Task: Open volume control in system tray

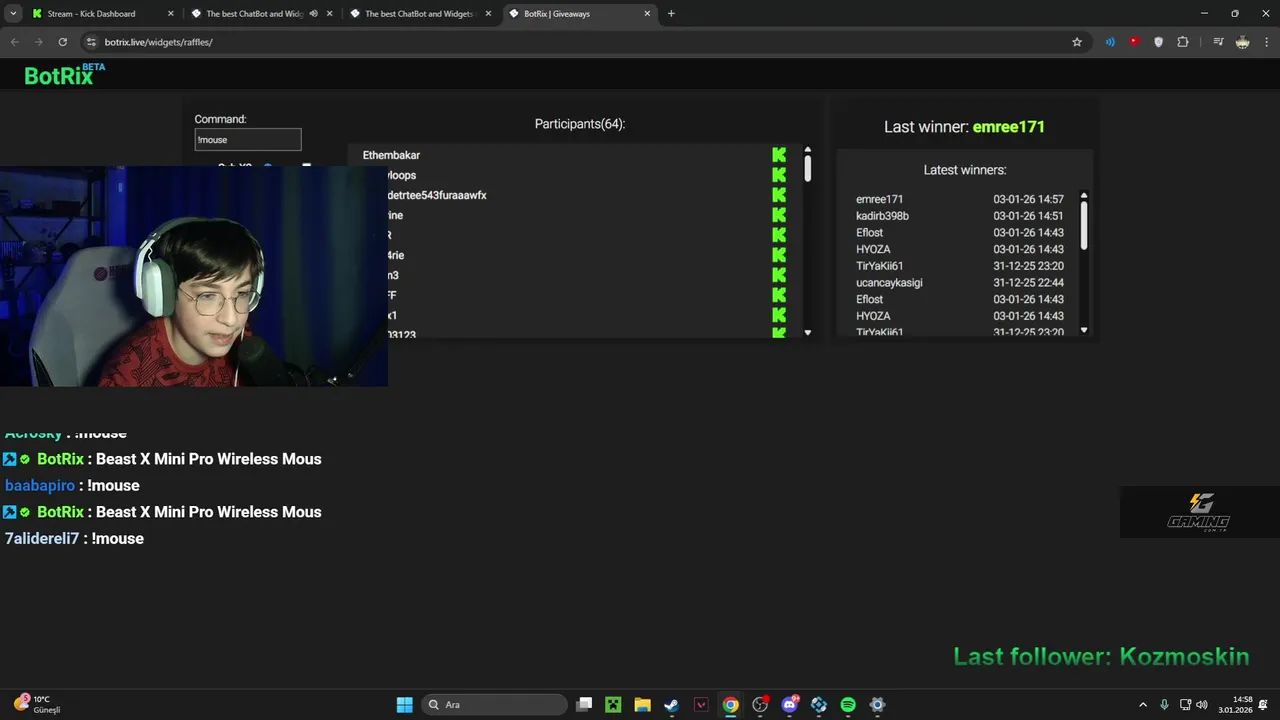Action: 1201,705
